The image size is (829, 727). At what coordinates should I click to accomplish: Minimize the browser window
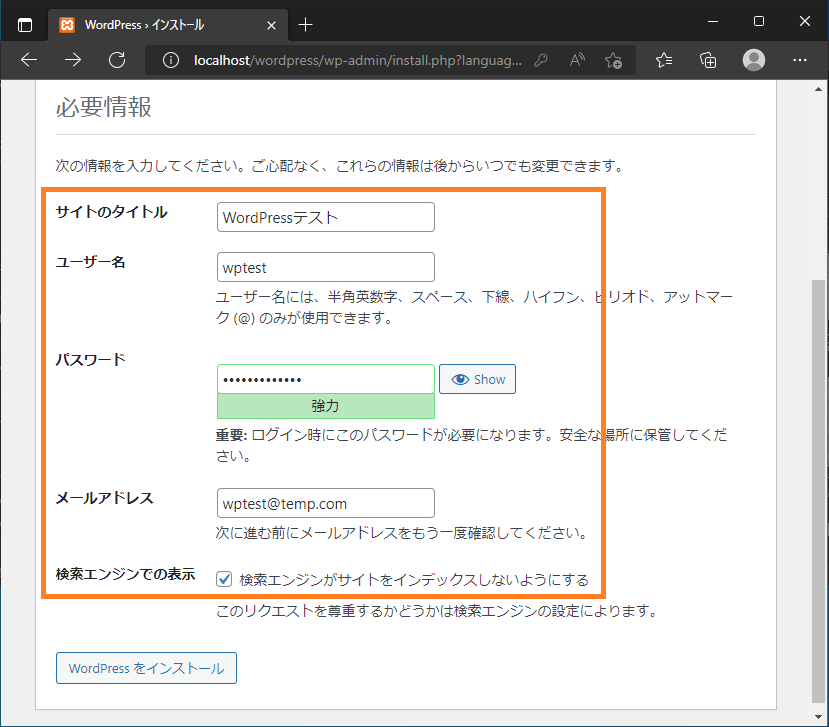[713, 22]
